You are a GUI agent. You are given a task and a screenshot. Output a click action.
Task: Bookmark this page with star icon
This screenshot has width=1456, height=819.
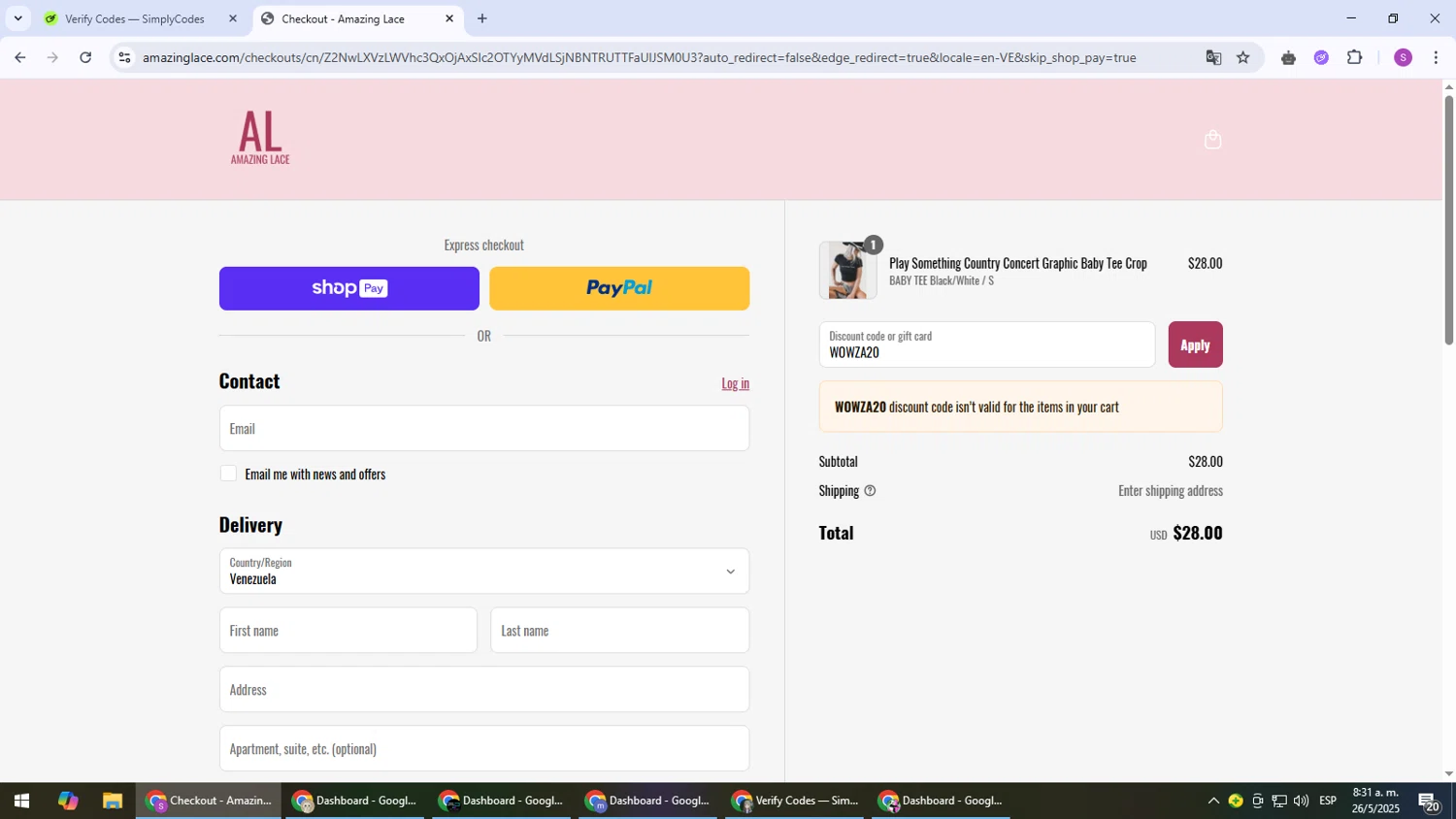click(1243, 57)
